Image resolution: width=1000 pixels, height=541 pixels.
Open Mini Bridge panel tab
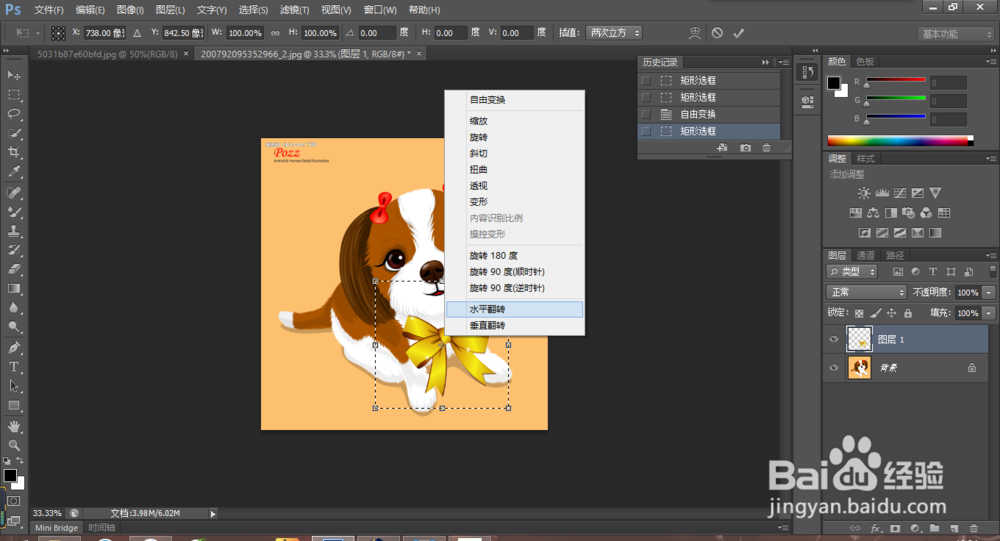tap(56, 528)
